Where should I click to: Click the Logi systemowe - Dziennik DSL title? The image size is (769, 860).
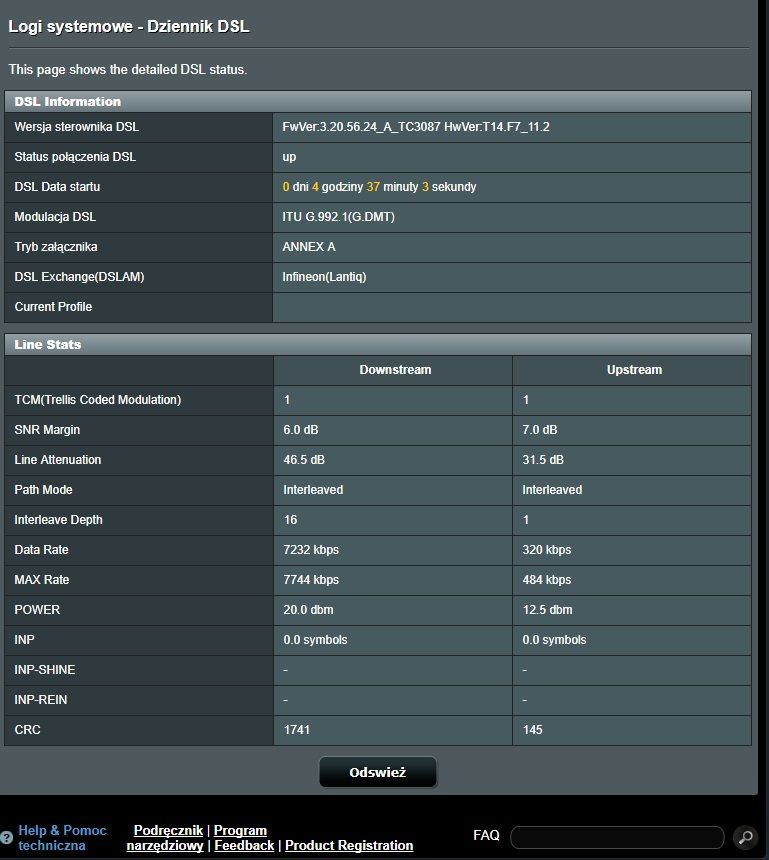129,27
